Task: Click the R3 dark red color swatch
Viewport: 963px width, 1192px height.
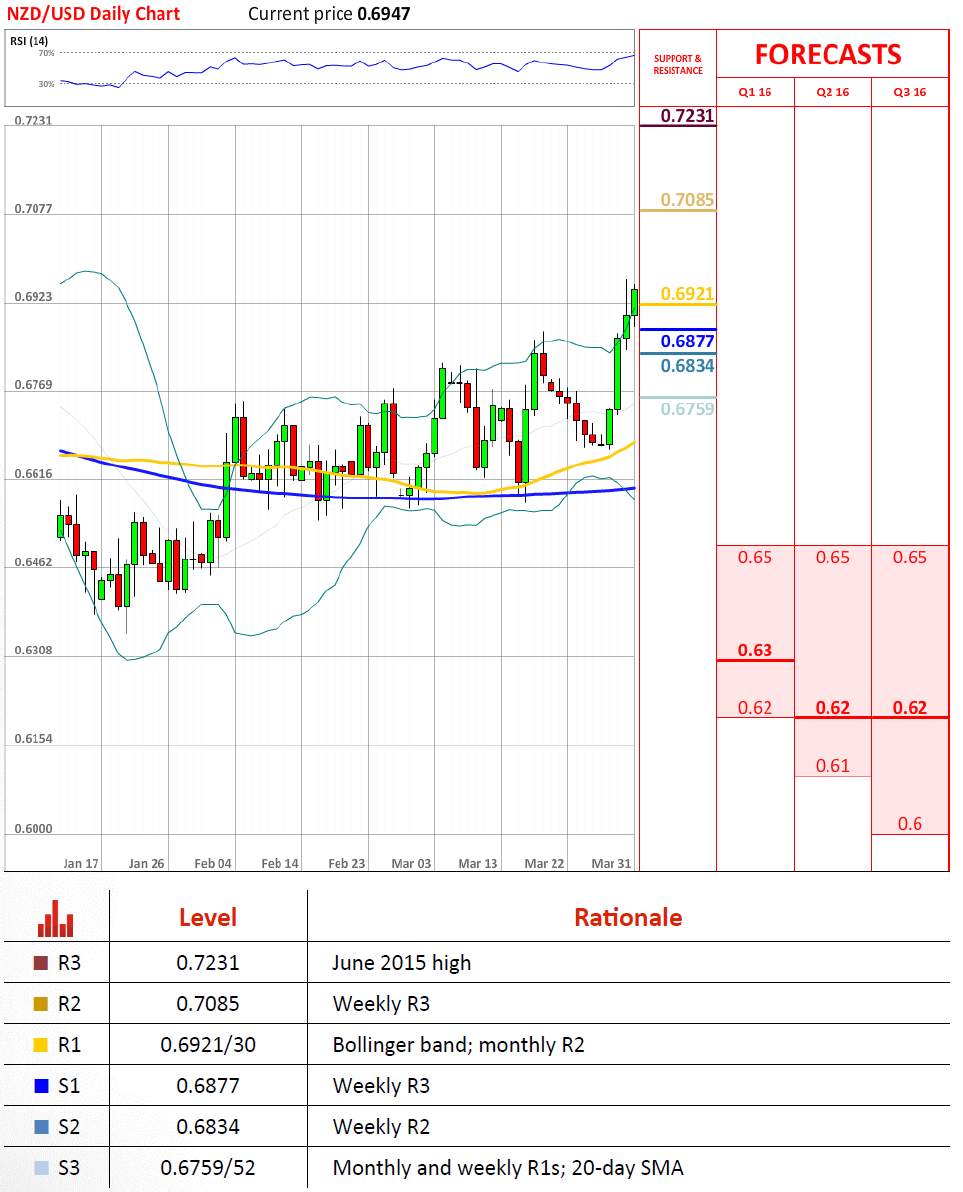Action: [x=41, y=963]
